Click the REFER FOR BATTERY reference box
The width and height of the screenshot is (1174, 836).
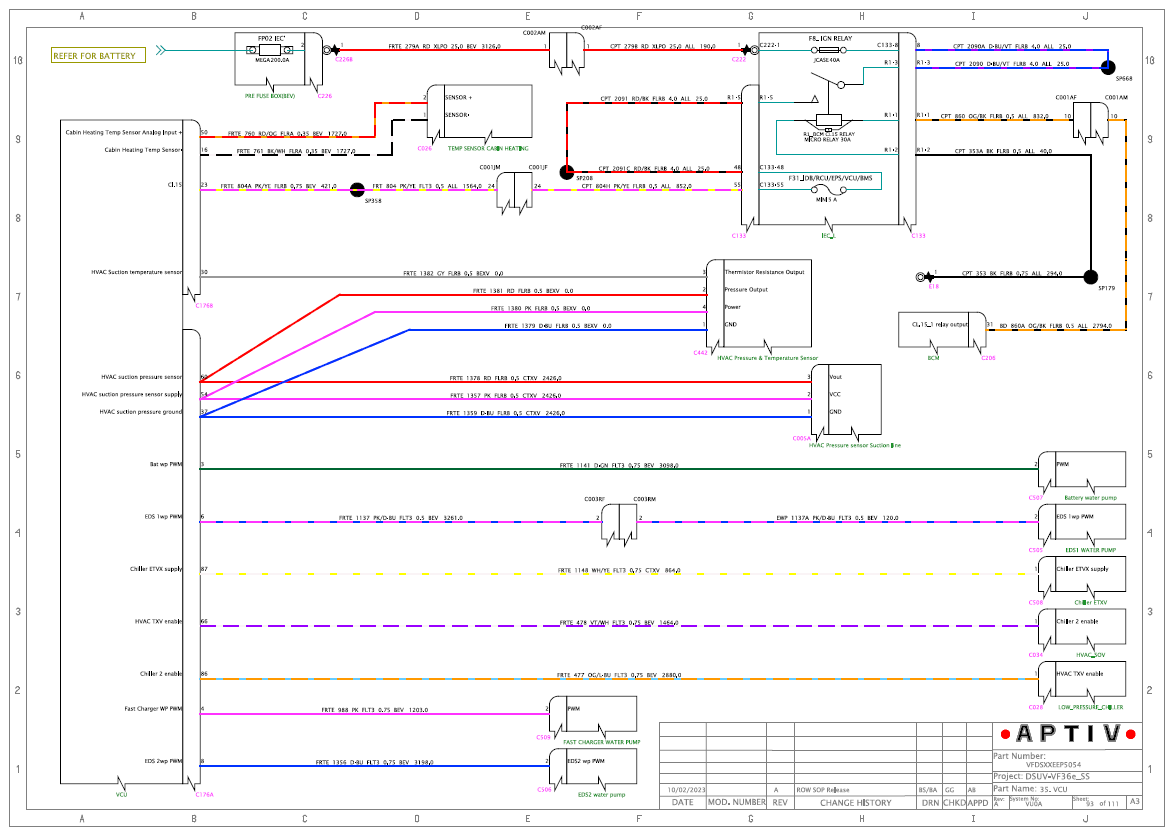[98, 55]
